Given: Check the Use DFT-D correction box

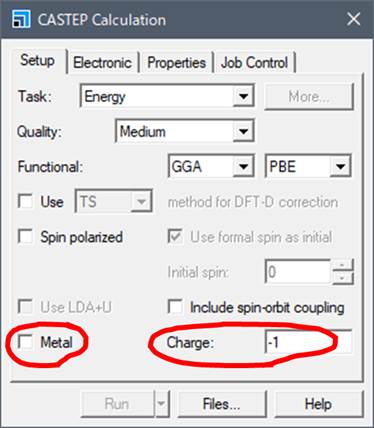Looking at the screenshot, I should (x=25, y=201).
